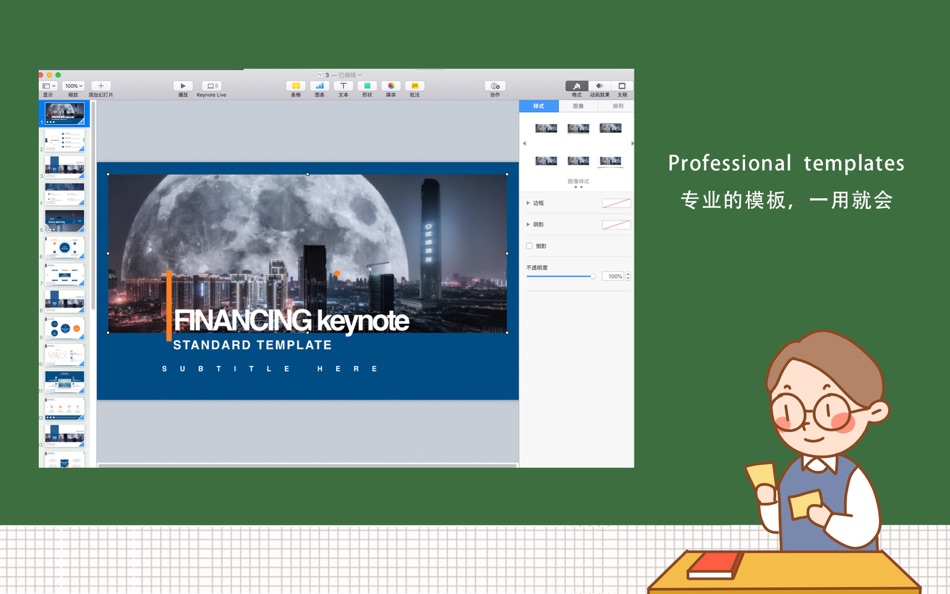Select slide 7 thumbnail in navigator
The height and width of the screenshot is (594, 950).
[64, 274]
